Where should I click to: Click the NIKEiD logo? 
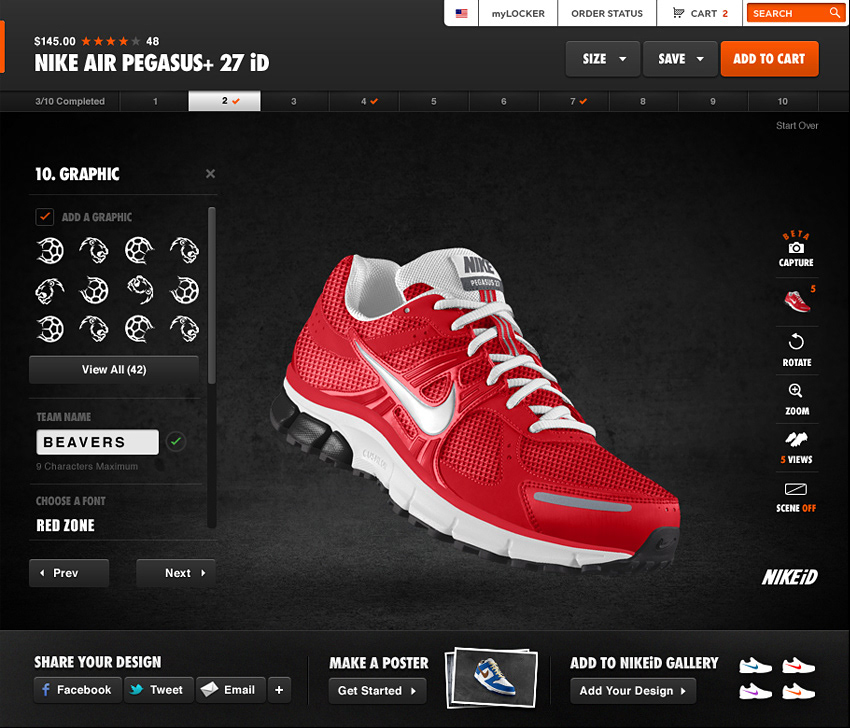(789, 577)
